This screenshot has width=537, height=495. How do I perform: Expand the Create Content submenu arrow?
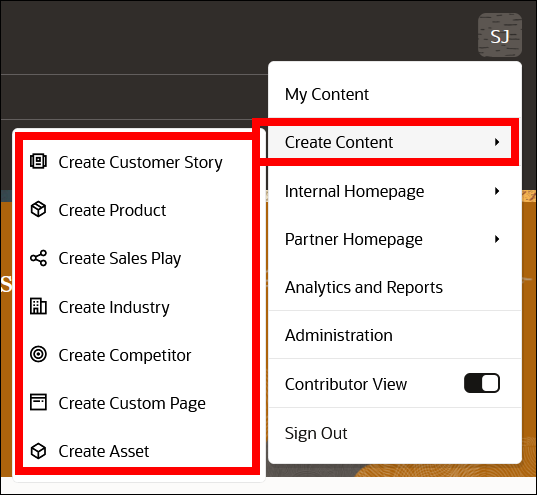pyautogui.click(x=497, y=142)
